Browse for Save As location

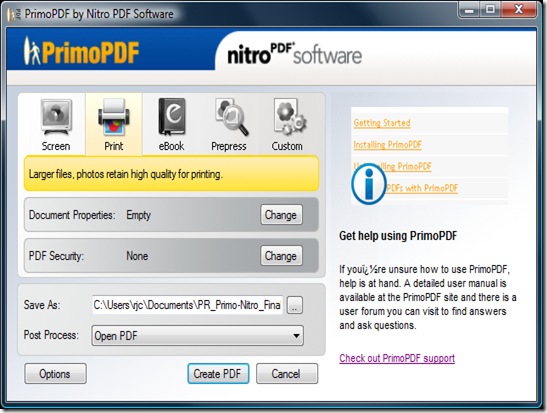295,305
